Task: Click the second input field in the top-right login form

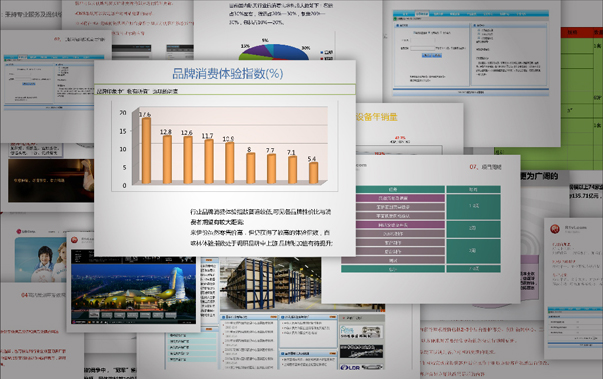Action: coord(423,48)
